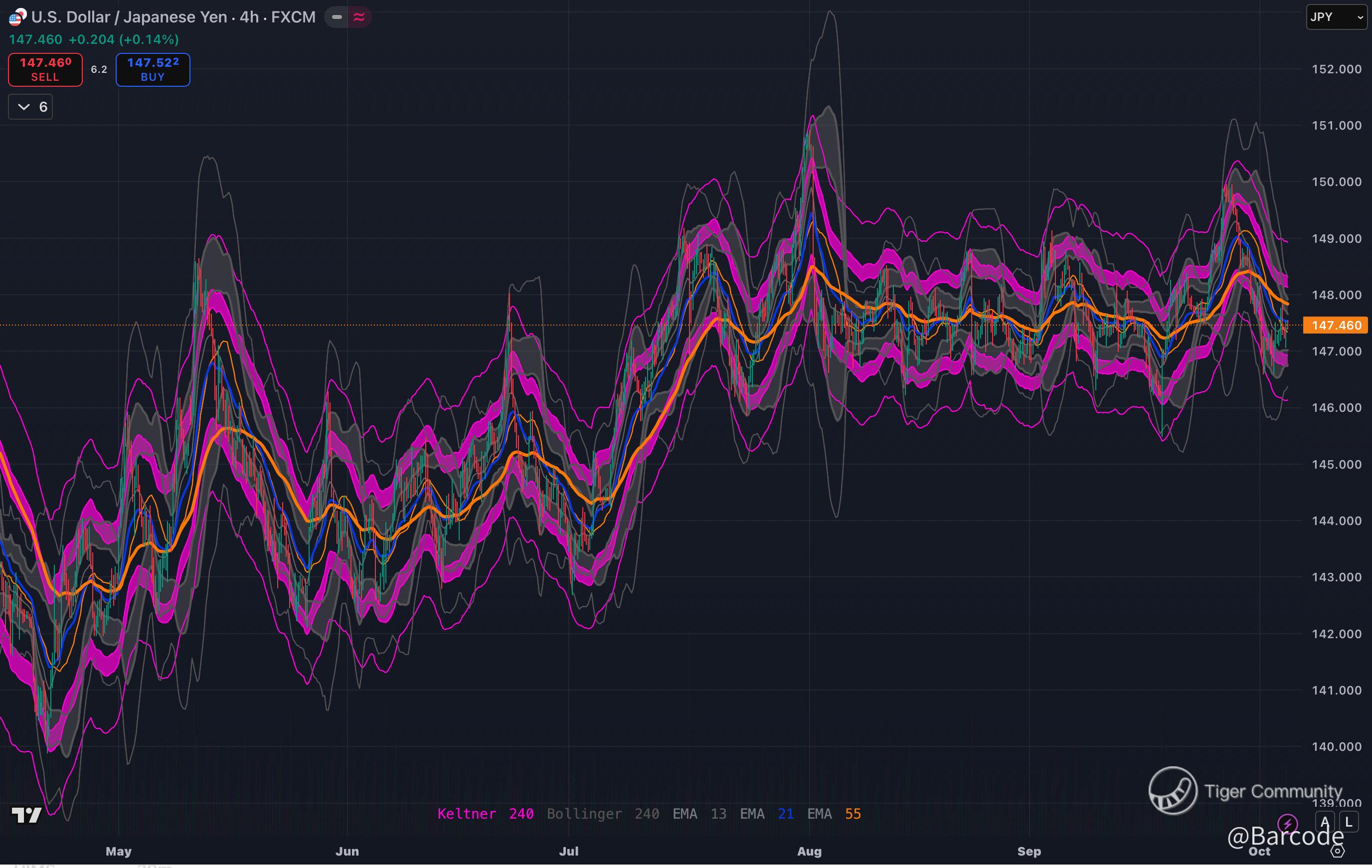Click the BUY button at 147.522
Image resolution: width=1372 pixels, height=868 pixels.
pos(153,69)
